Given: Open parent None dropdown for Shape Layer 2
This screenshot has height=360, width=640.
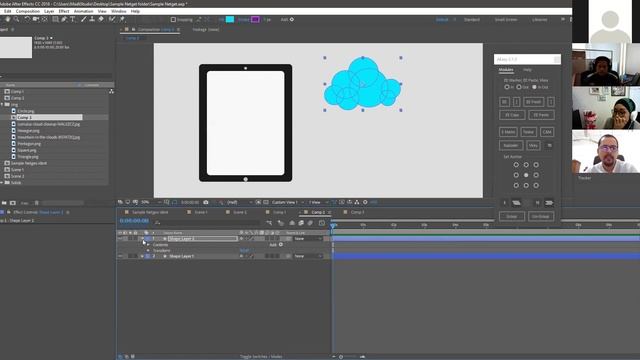Looking at the screenshot, I should [x=308, y=239].
